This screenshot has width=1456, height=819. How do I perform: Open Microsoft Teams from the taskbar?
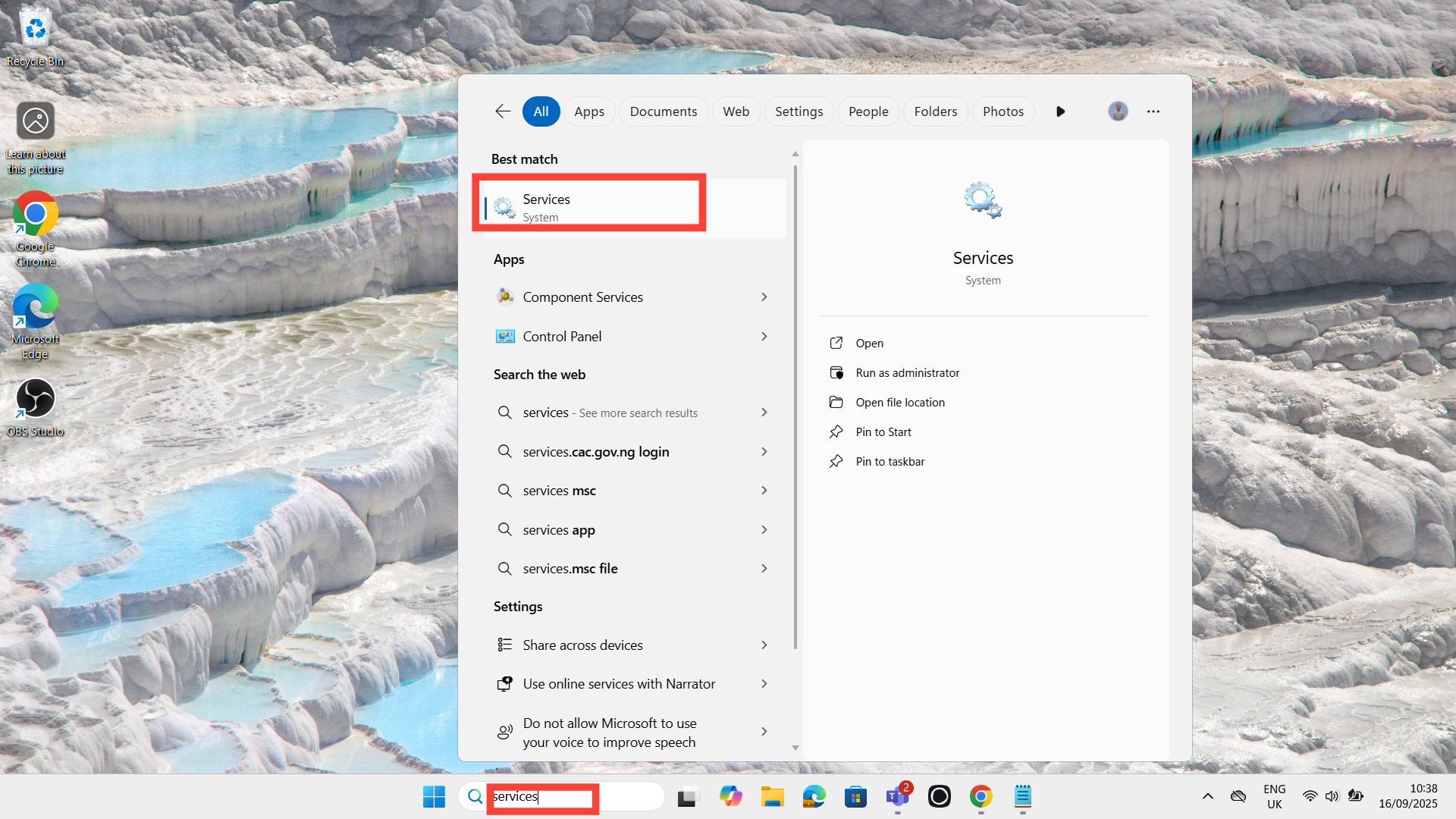pyautogui.click(x=897, y=796)
